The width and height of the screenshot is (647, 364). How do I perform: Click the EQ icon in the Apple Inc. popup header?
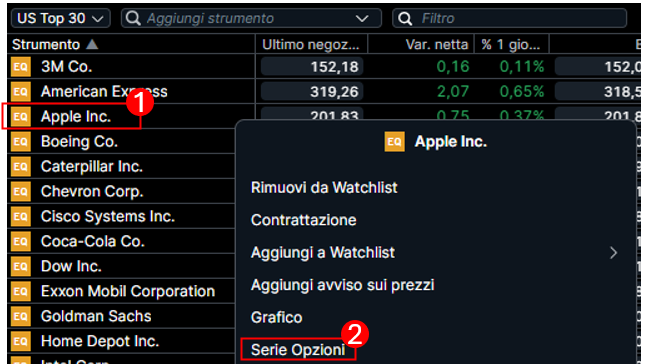tap(394, 142)
